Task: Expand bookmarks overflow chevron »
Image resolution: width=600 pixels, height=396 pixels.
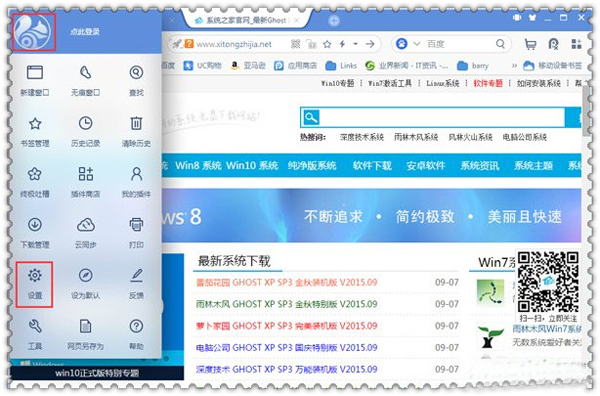Action: pos(514,66)
